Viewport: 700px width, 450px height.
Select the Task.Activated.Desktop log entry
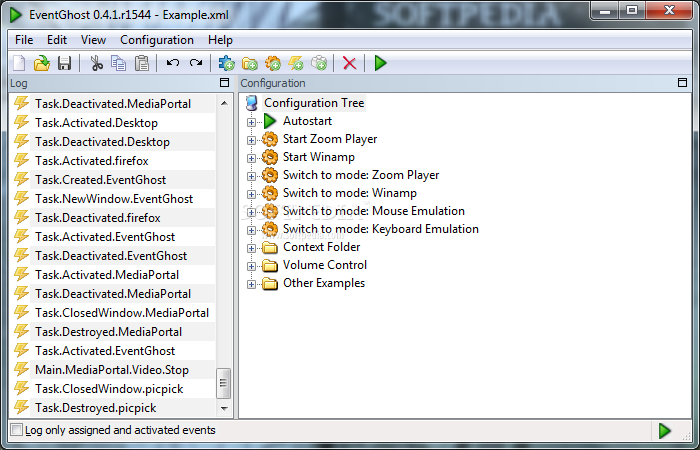pyautogui.click(x=96, y=123)
